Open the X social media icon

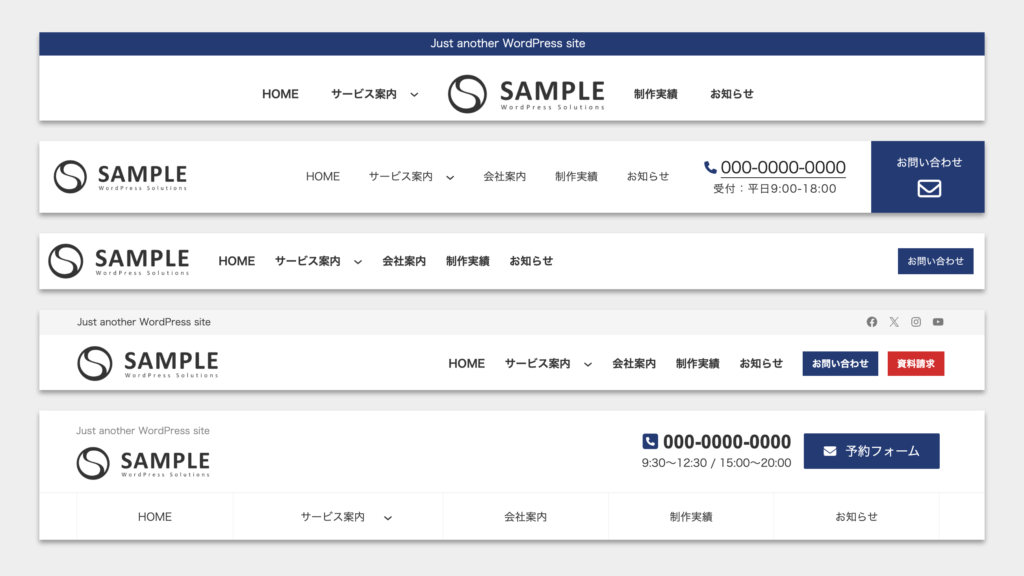[x=893, y=321]
